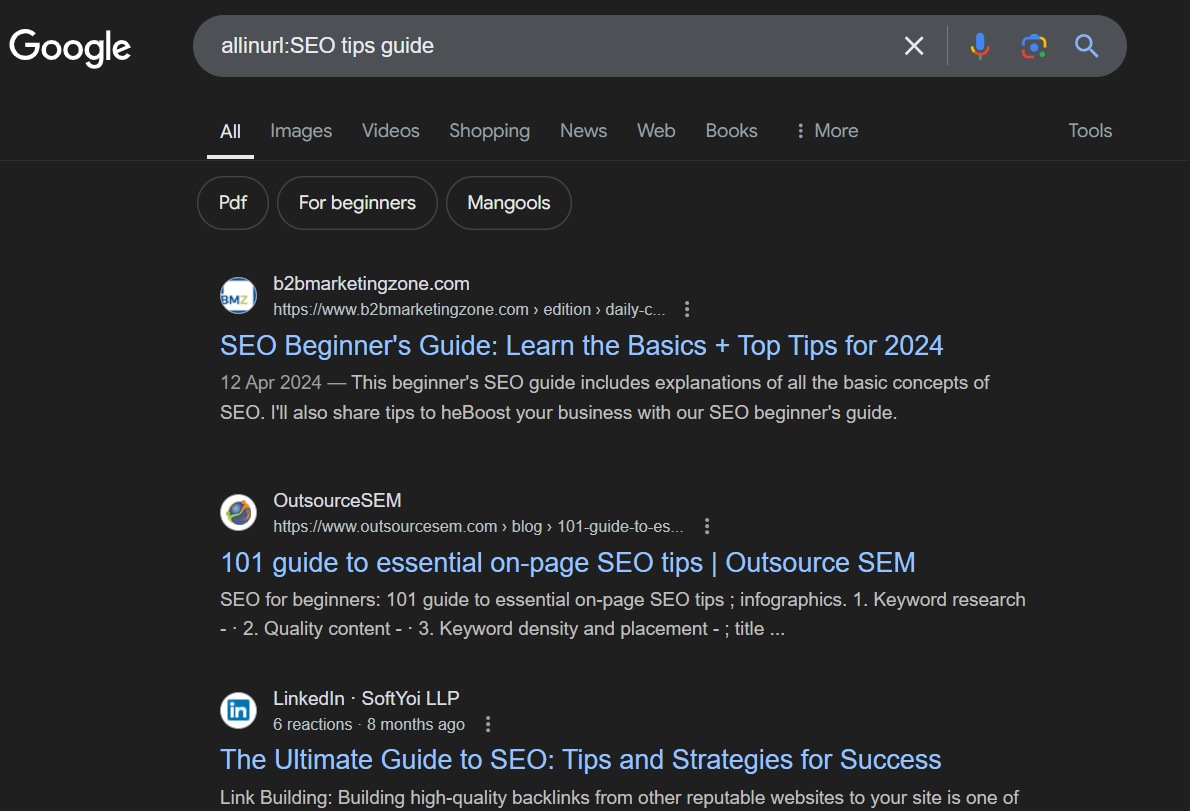Open the News tab
This screenshot has height=811, width=1190.
[583, 130]
